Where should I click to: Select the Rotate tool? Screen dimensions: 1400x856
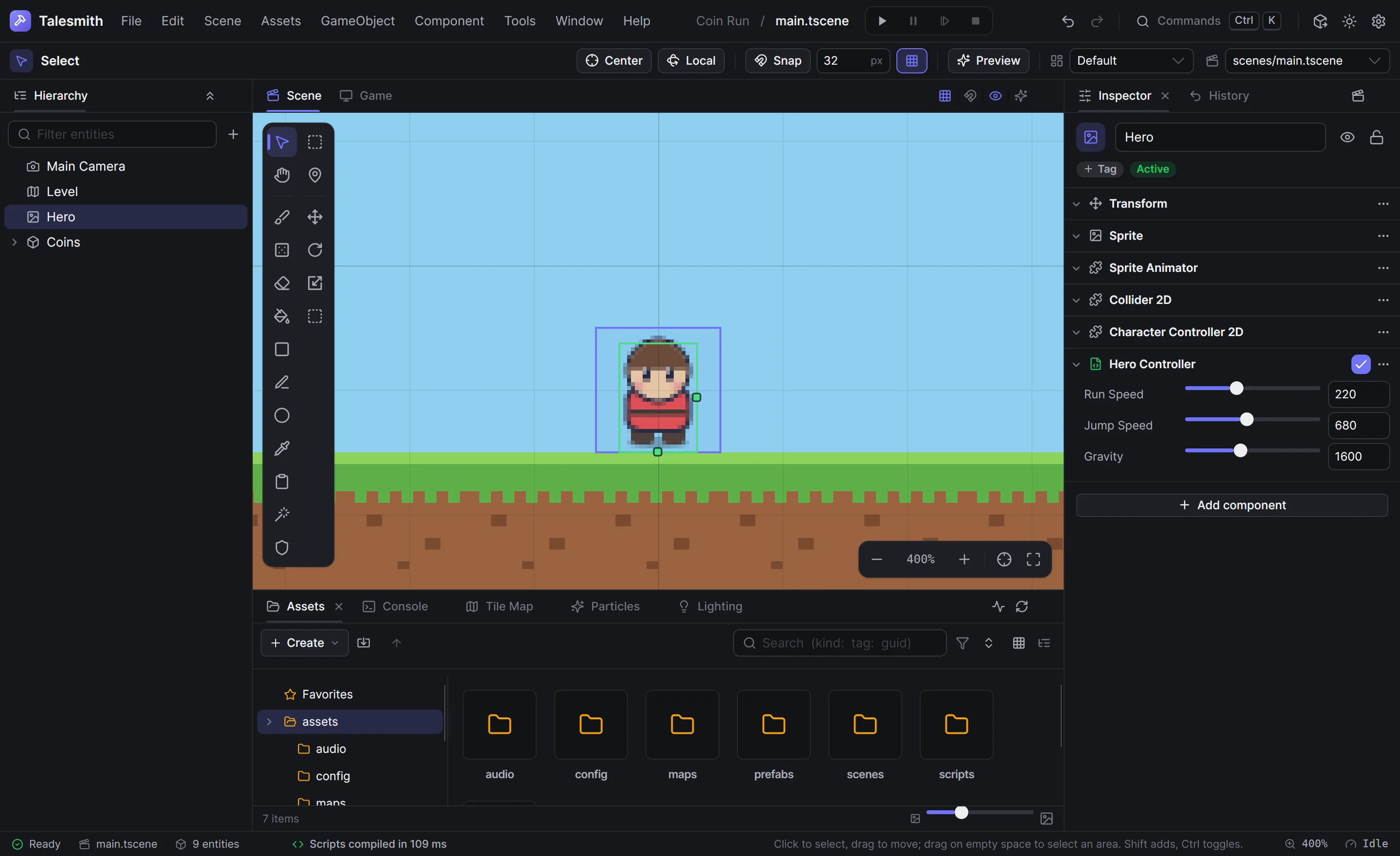coord(315,250)
